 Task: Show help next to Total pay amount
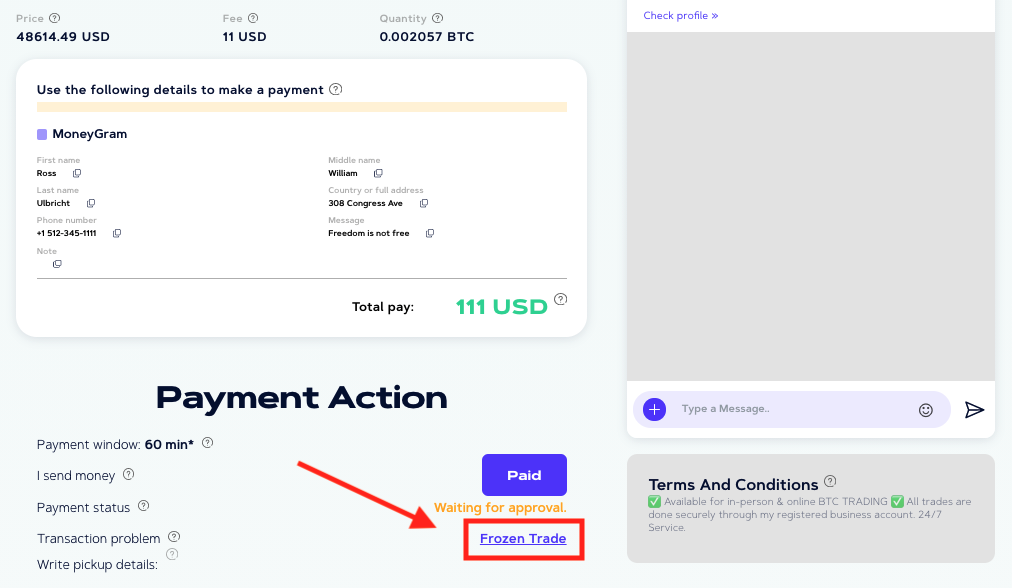pos(561,299)
